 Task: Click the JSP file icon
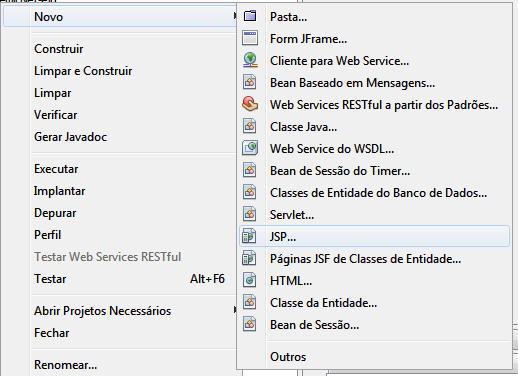[249, 236]
